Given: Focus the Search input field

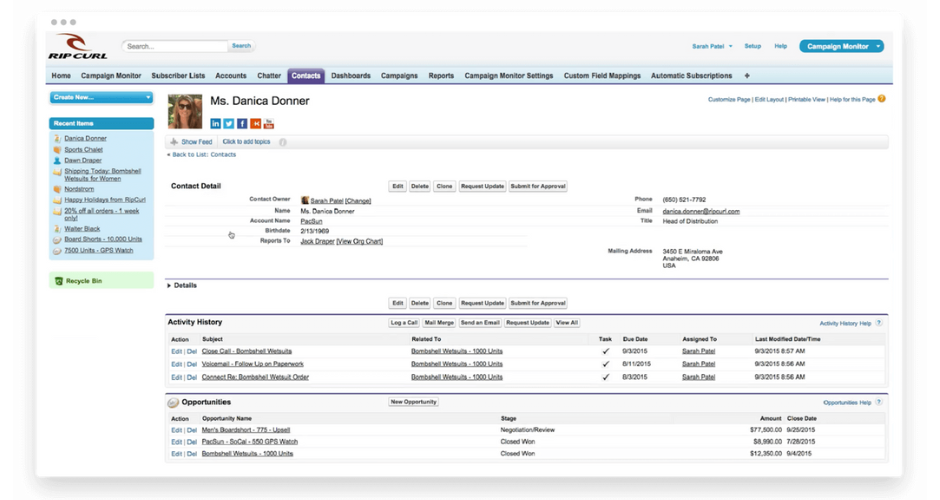Looking at the screenshot, I should [x=176, y=46].
